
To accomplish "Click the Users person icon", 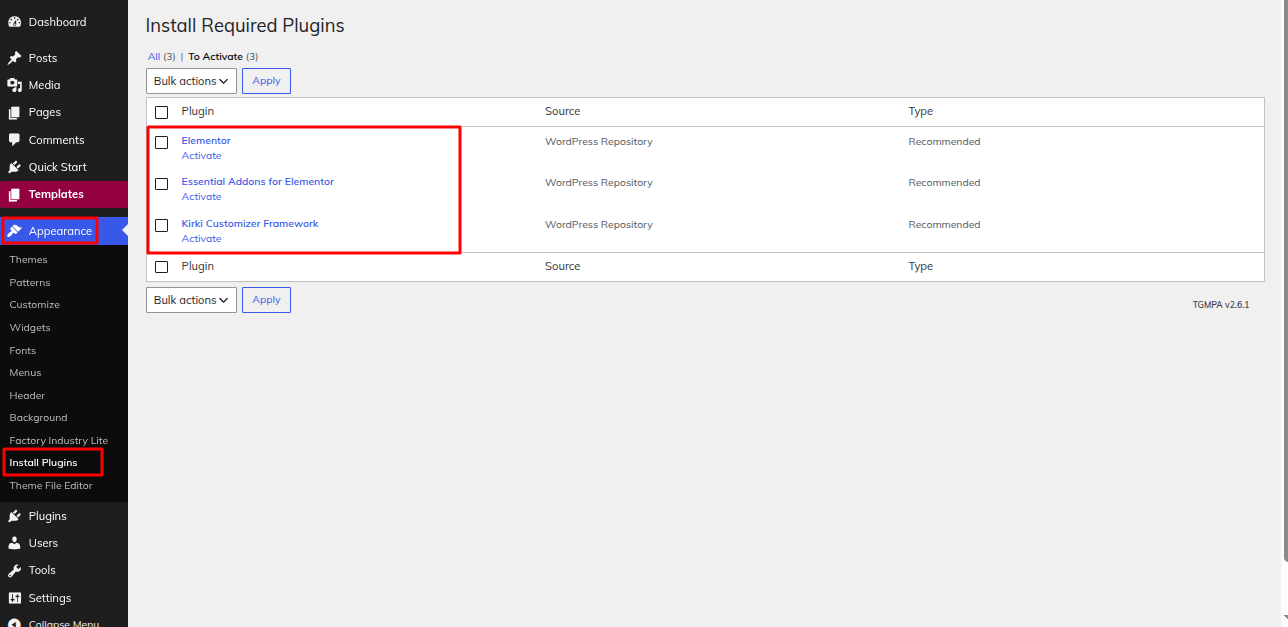I will (15, 543).
